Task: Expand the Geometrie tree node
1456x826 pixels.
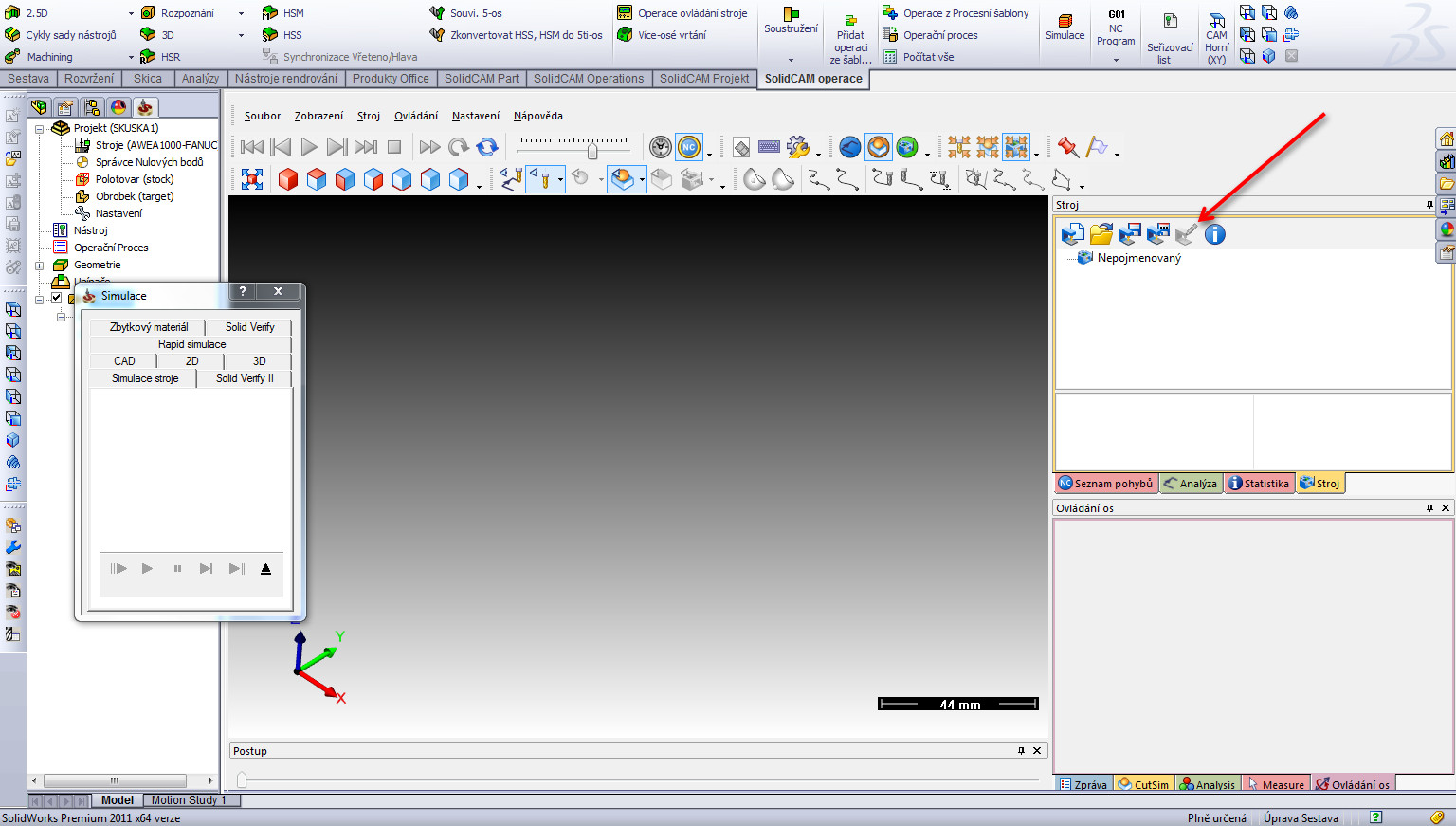Action: (x=40, y=266)
